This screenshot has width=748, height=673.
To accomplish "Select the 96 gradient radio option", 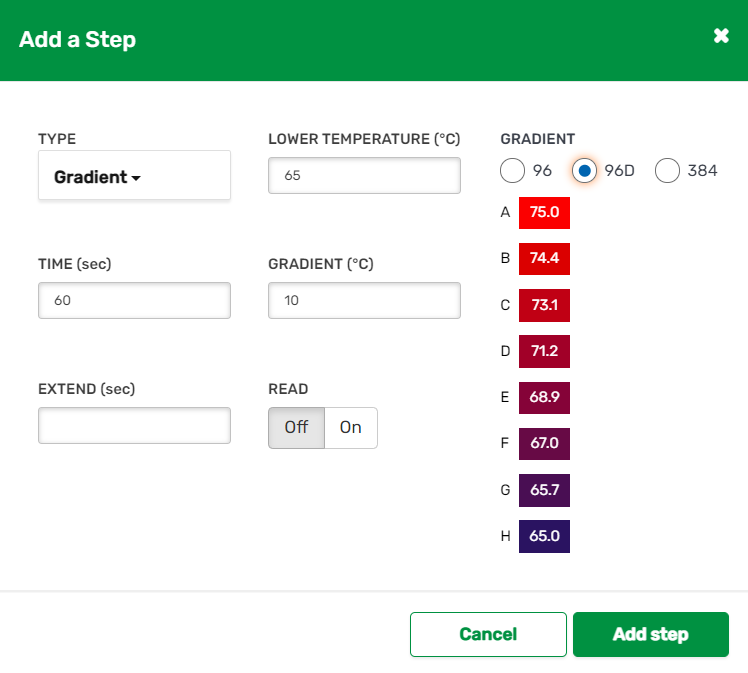I will coord(513,170).
